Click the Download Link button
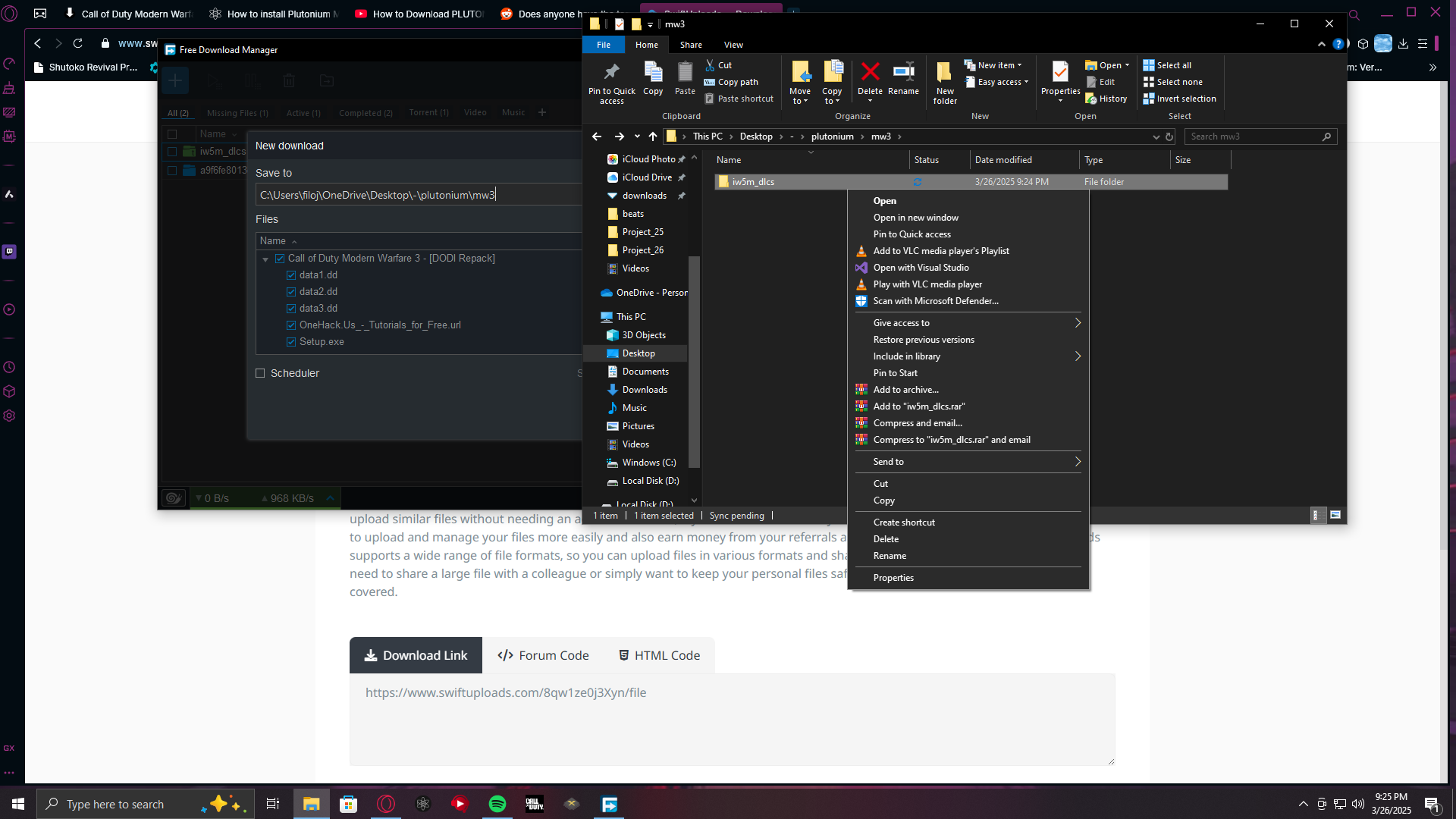Viewport: 1456px width, 819px height. (416, 655)
